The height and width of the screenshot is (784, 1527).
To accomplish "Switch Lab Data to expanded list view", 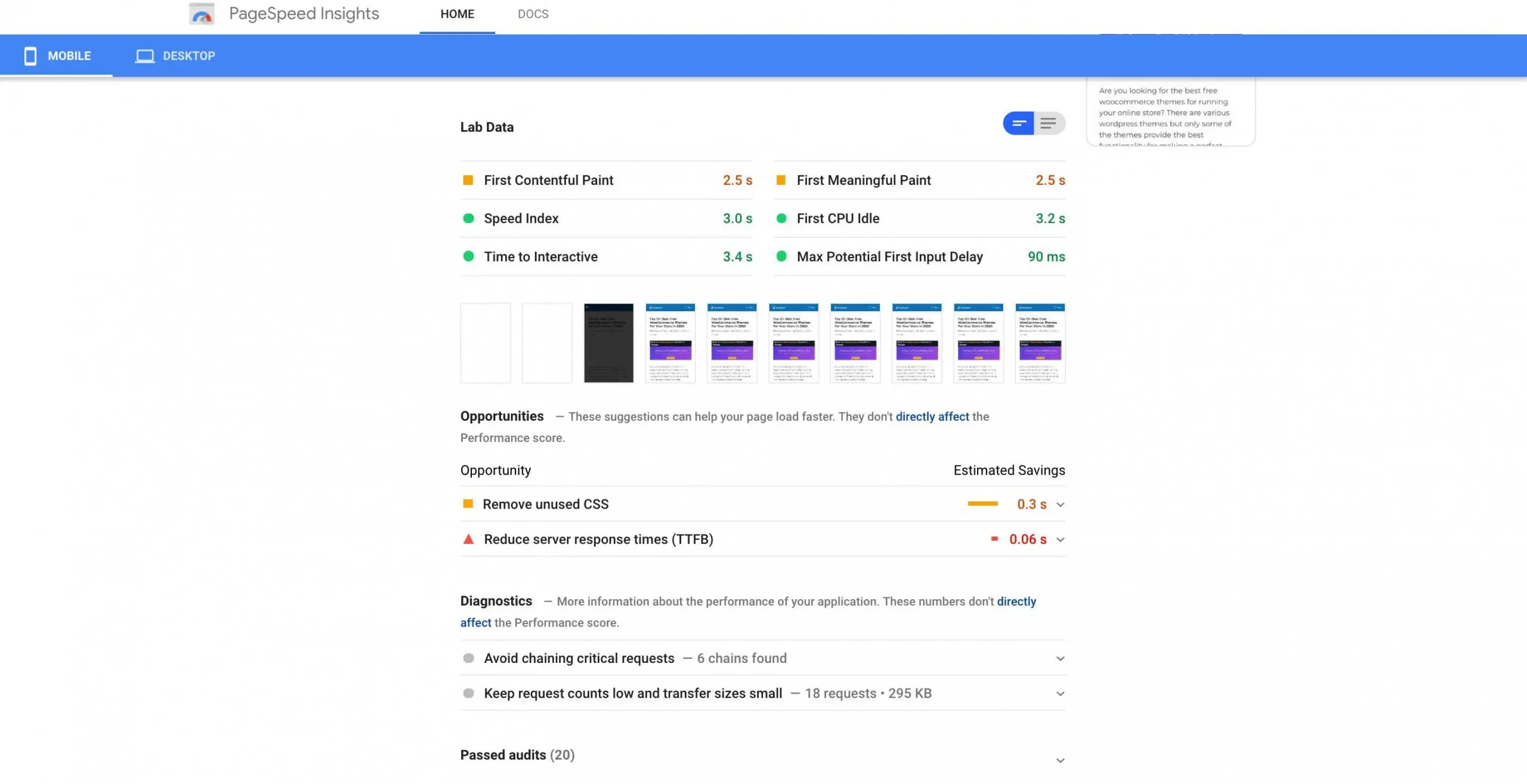I will coord(1049,123).
